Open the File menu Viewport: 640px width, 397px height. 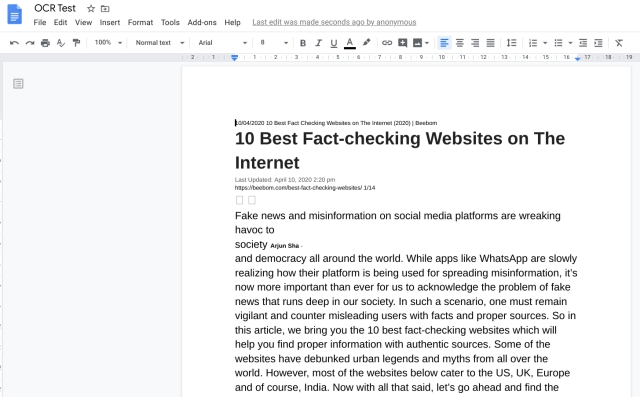tap(40, 22)
